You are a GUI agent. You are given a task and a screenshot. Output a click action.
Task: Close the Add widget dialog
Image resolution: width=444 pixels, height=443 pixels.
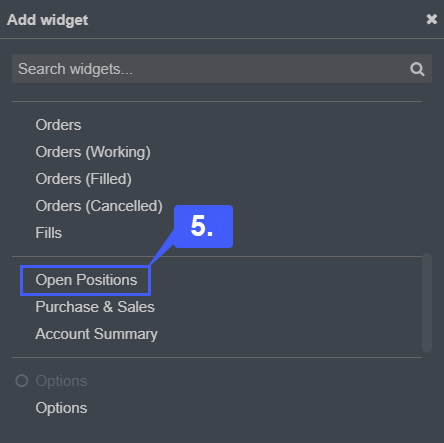click(x=432, y=19)
